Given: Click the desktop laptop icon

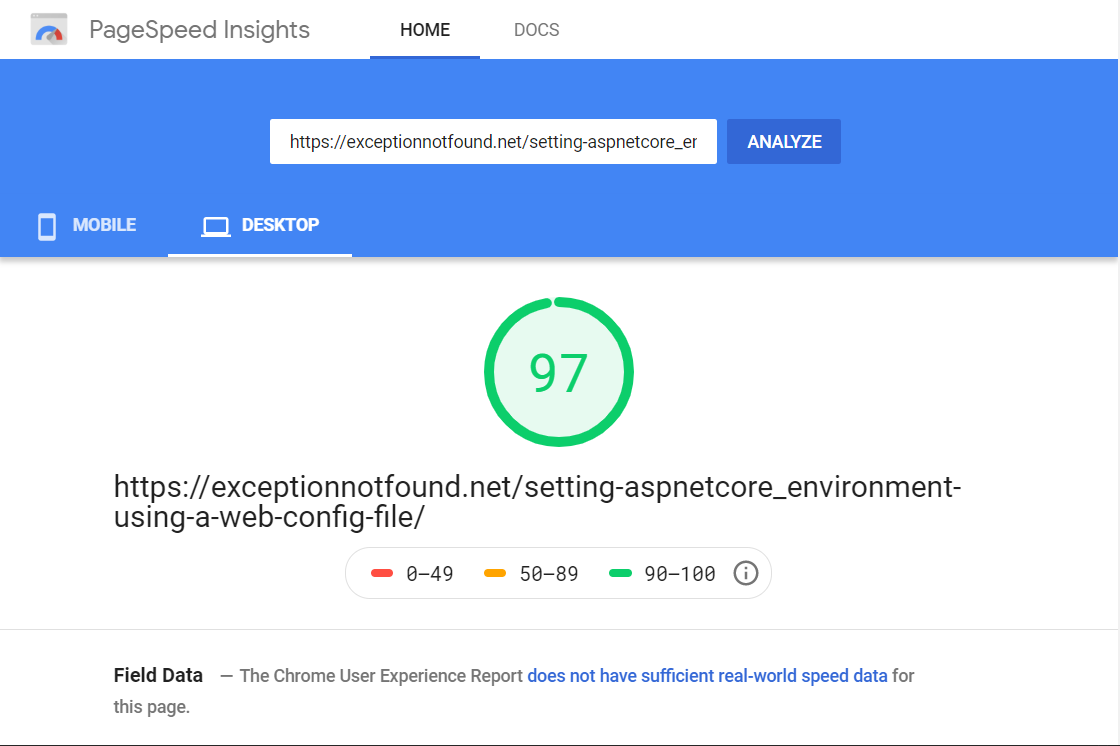Looking at the screenshot, I should point(215,227).
